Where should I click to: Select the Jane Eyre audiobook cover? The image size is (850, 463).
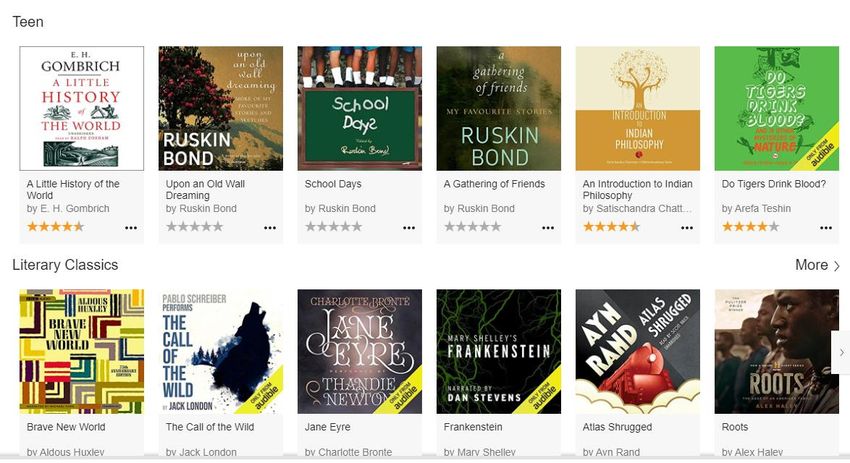point(359,351)
